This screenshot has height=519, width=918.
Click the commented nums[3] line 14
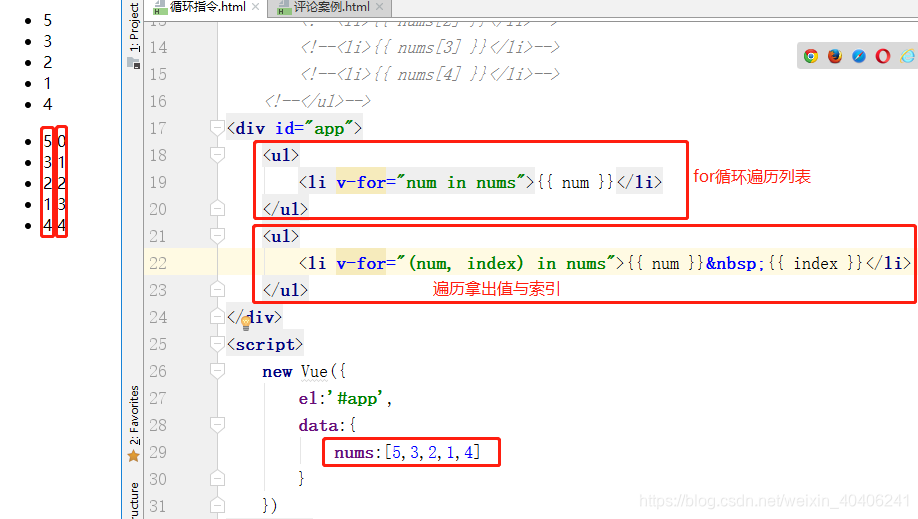tap(430, 47)
